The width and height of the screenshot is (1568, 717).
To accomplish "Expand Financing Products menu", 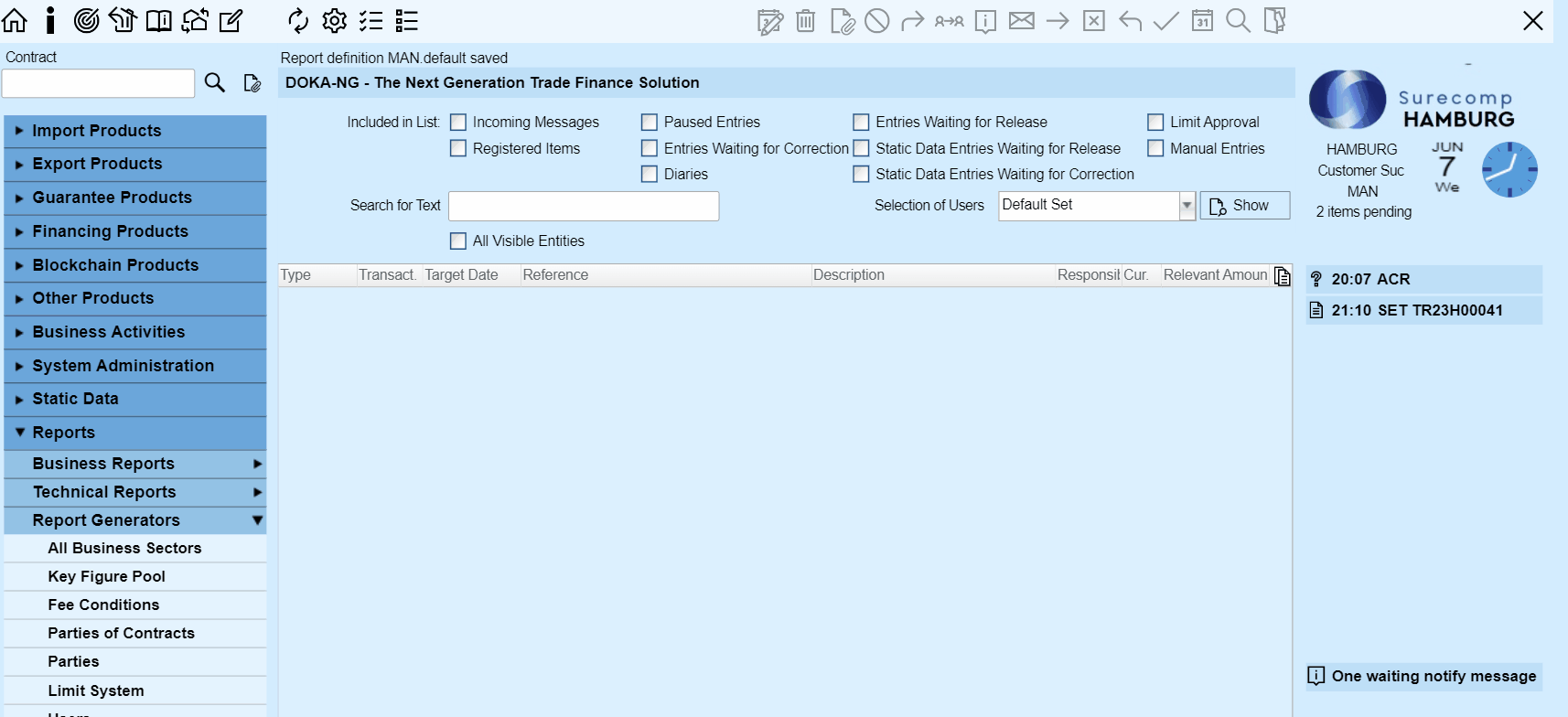I will pos(135,231).
